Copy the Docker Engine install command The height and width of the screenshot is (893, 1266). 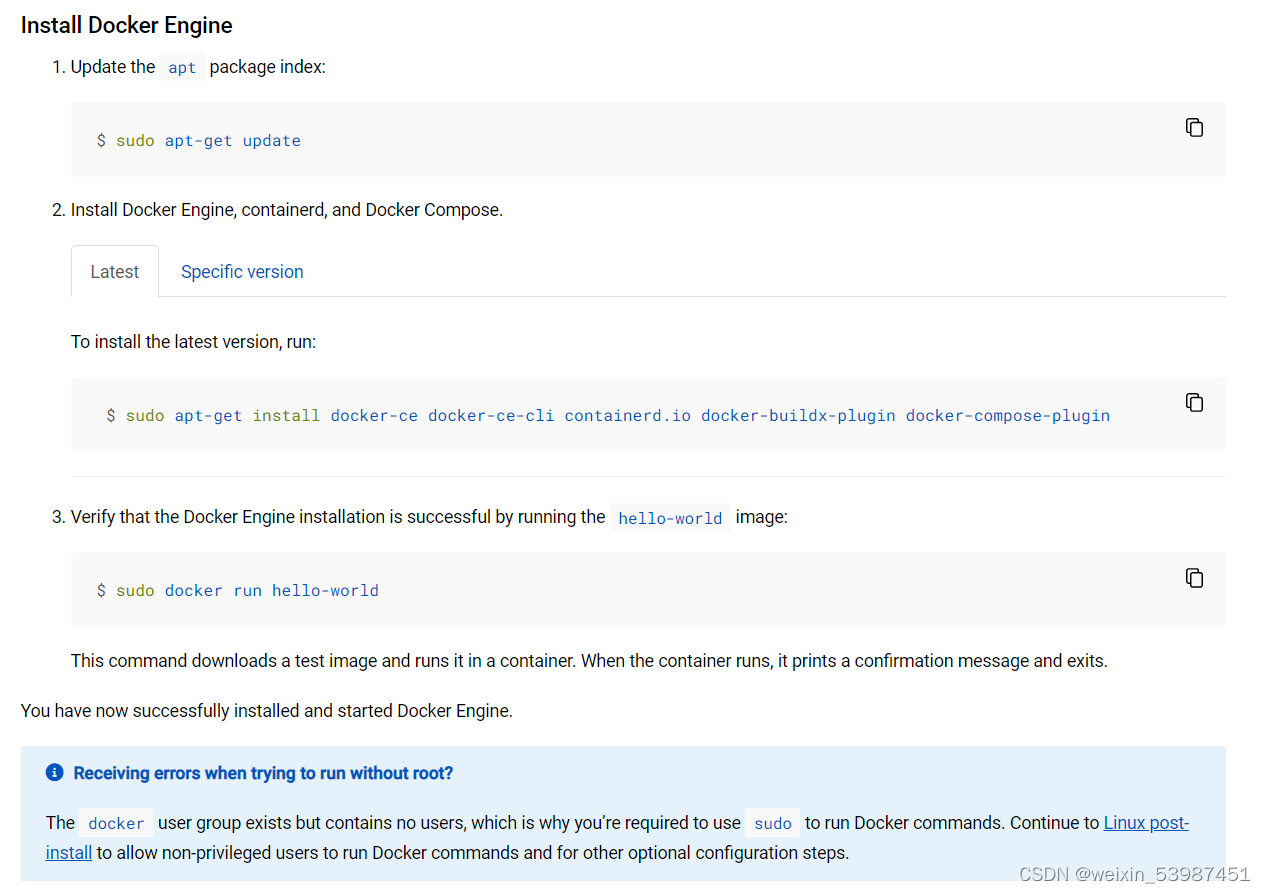point(1194,402)
